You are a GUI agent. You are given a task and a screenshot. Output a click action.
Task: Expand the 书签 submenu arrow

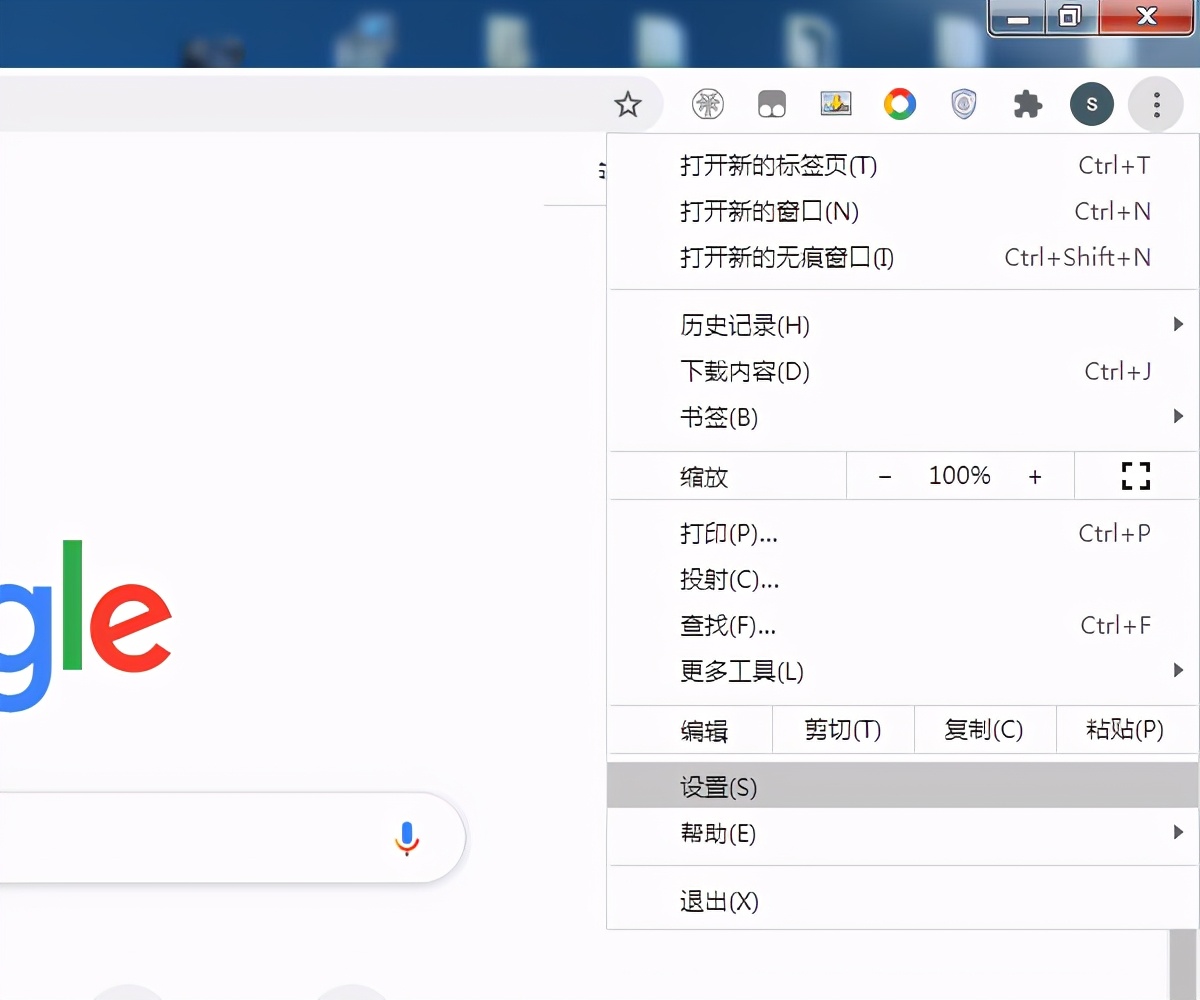[x=1180, y=417]
